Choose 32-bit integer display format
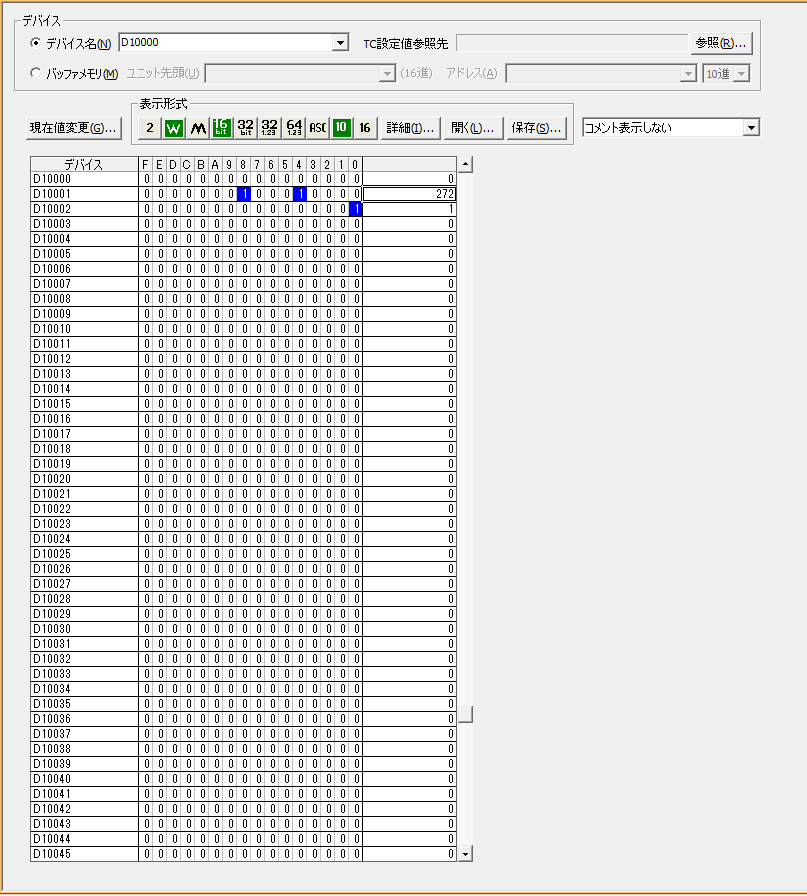 [245, 128]
